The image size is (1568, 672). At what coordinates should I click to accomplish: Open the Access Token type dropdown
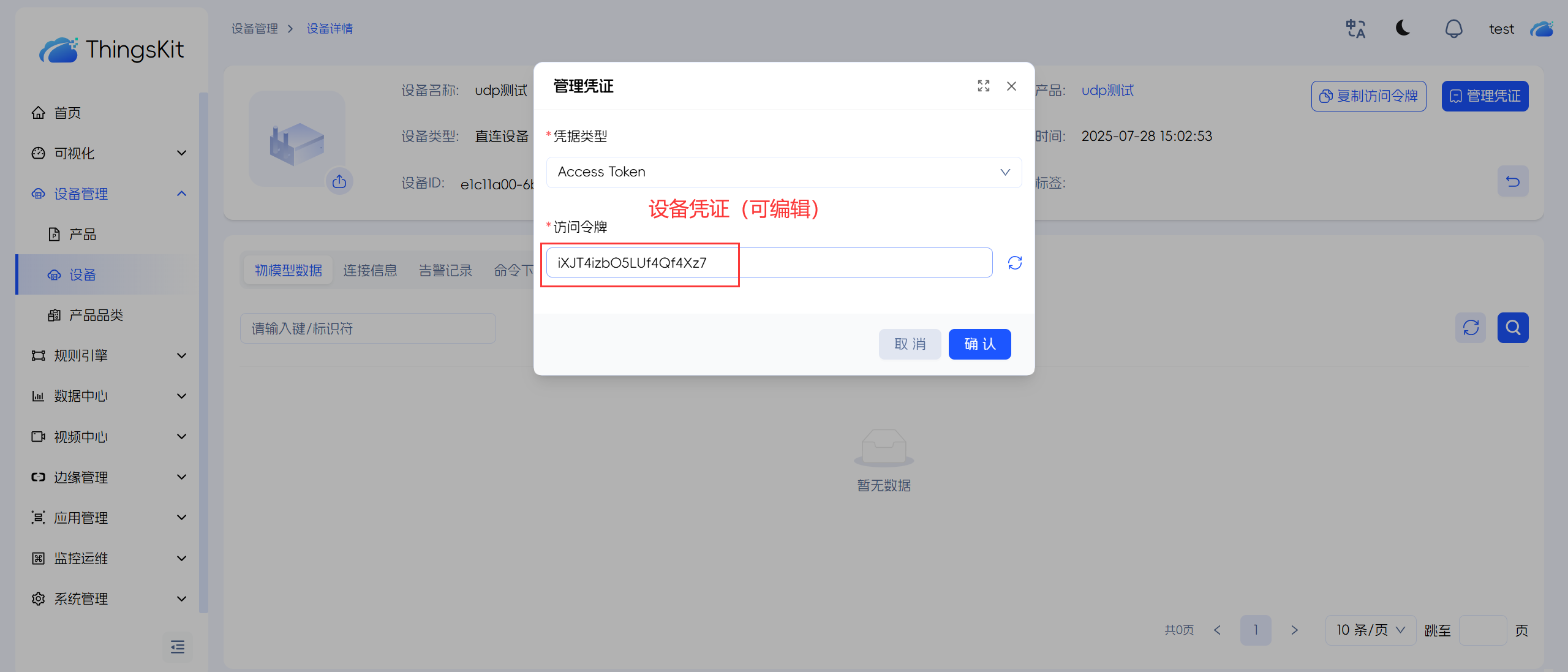click(783, 172)
